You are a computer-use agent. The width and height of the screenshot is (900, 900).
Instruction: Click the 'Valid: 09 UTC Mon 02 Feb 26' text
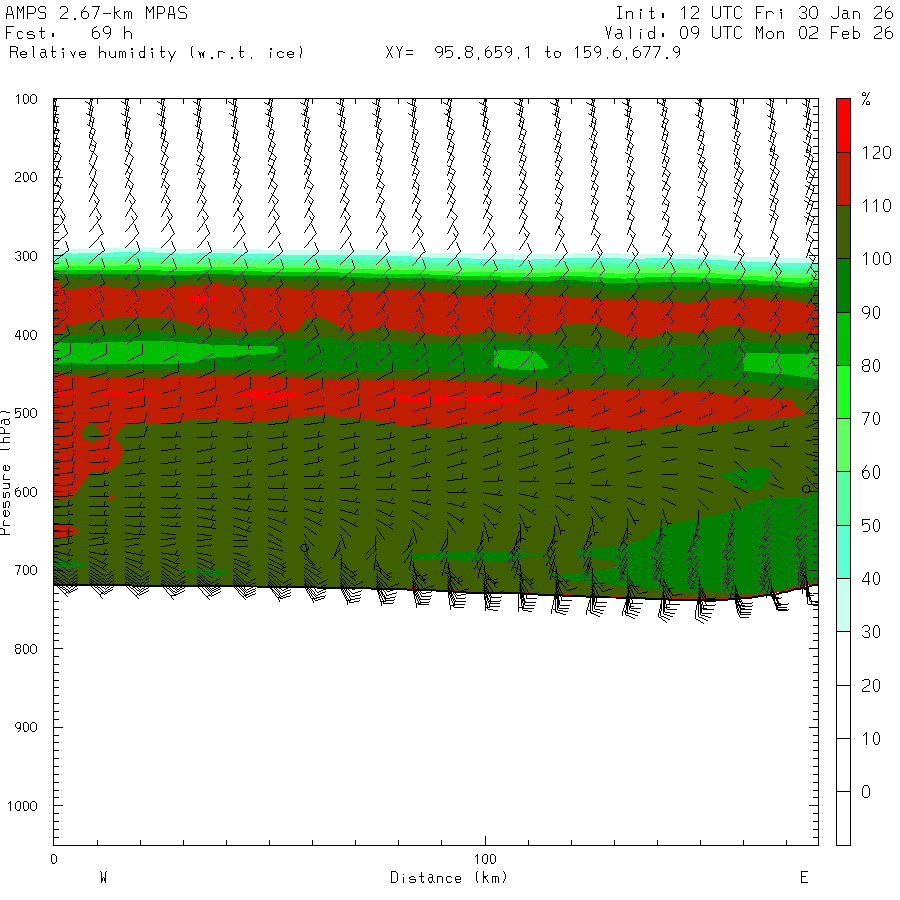pos(748,33)
